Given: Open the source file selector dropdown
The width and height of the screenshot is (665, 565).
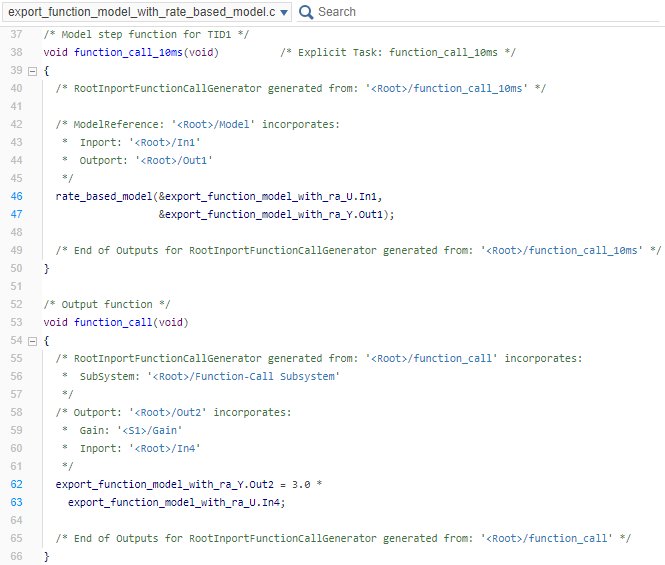Looking at the screenshot, I should pos(285,12).
